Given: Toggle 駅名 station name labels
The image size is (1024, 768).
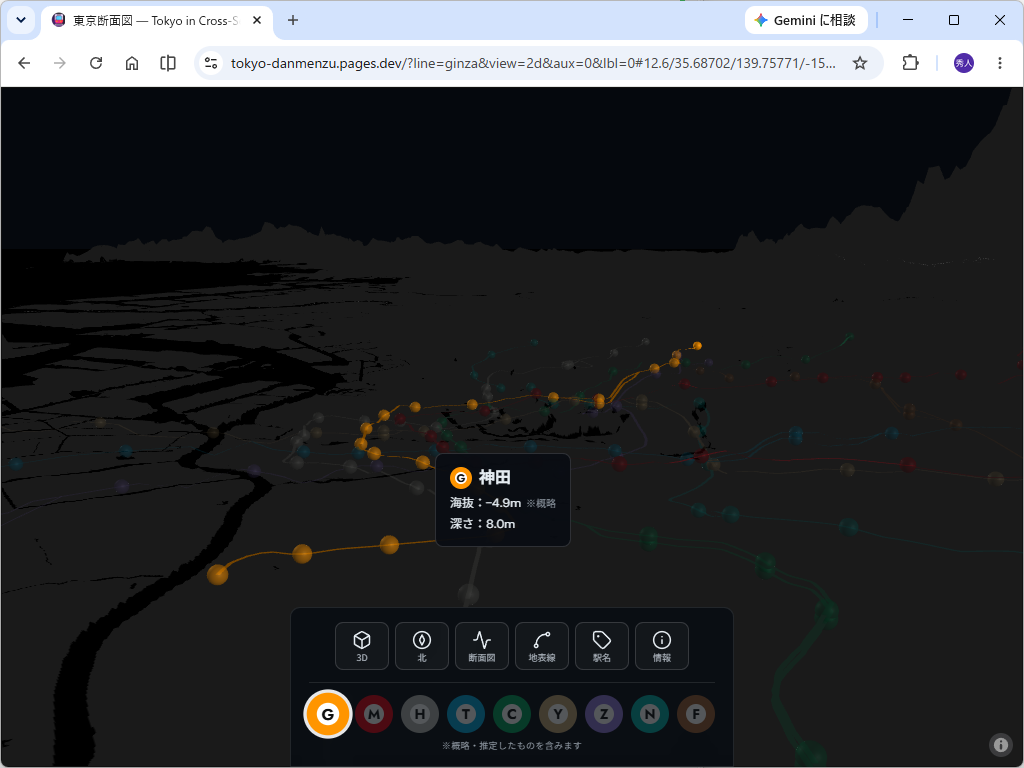Looking at the screenshot, I should point(602,646).
